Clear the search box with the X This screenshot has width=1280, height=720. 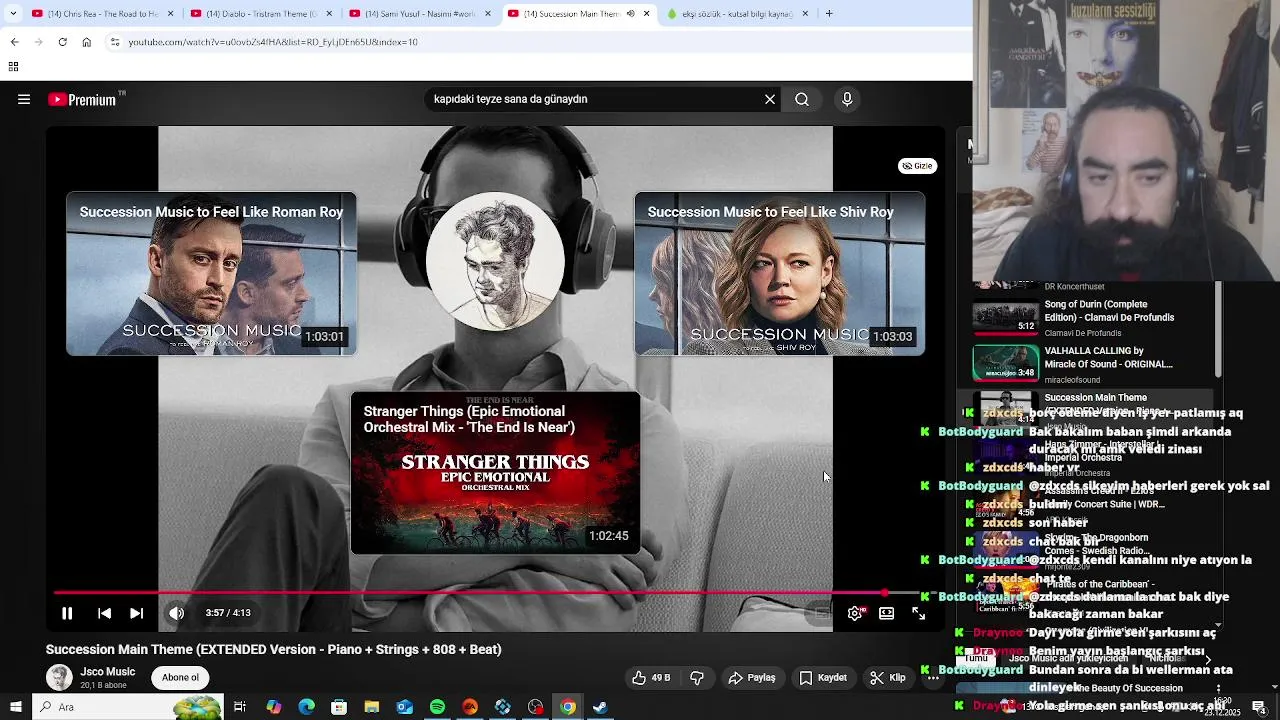[770, 99]
